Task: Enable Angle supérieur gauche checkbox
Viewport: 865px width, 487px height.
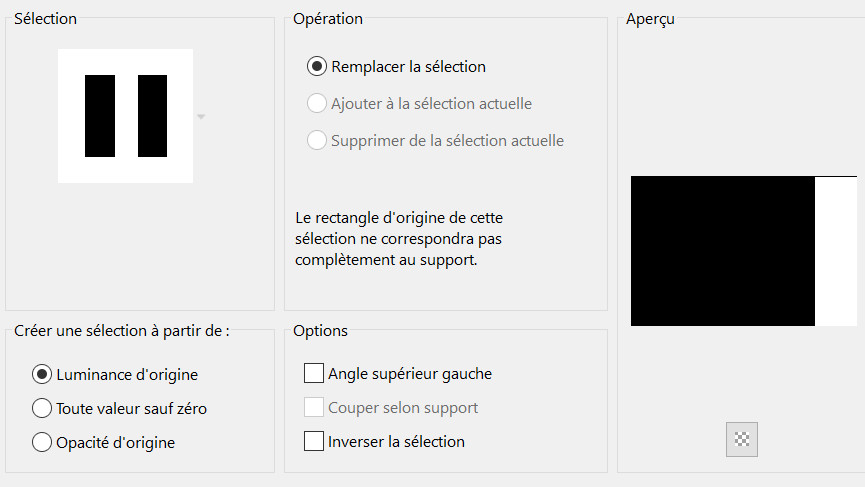Action: point(314,374)
